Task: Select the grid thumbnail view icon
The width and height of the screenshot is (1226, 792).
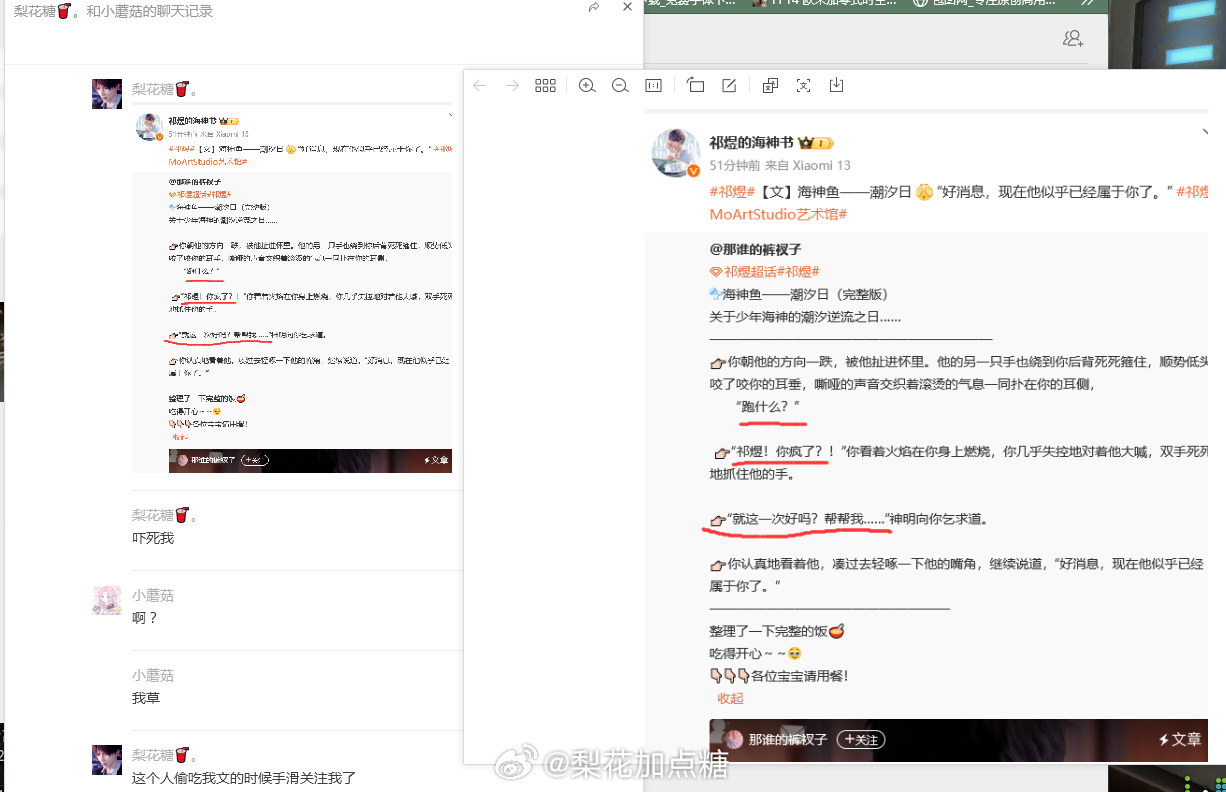Action: (x=545, y=85)
